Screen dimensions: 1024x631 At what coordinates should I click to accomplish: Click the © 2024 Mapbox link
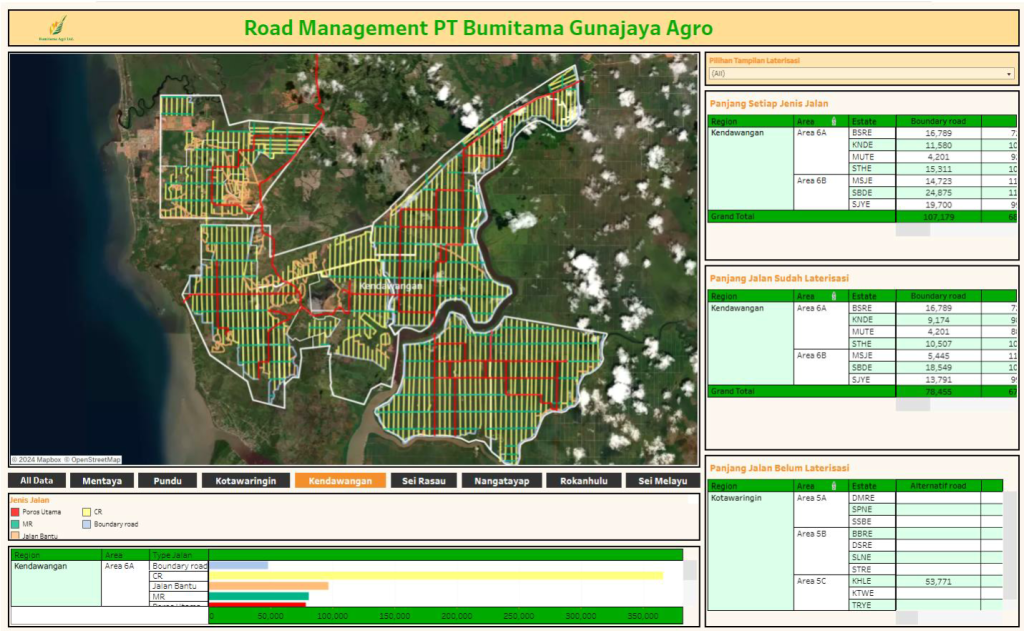(x=37, y=459)
